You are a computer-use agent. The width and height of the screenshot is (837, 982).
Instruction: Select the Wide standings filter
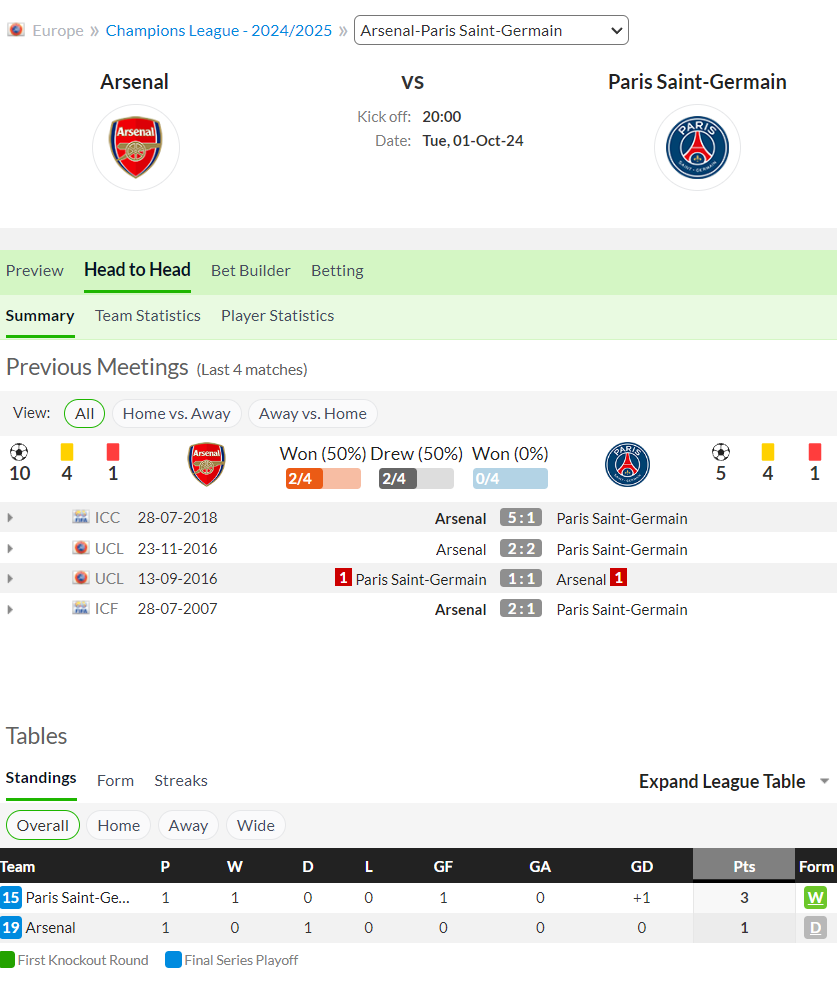(x=256, y=825)
